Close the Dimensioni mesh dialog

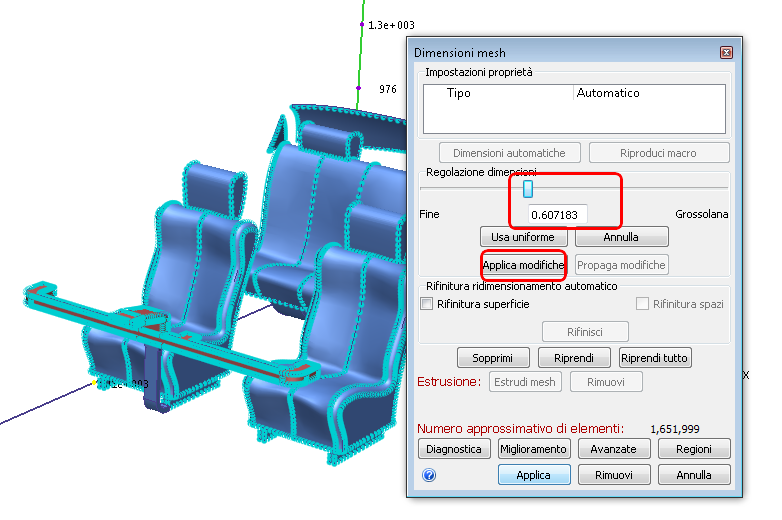tap(726, 52)
